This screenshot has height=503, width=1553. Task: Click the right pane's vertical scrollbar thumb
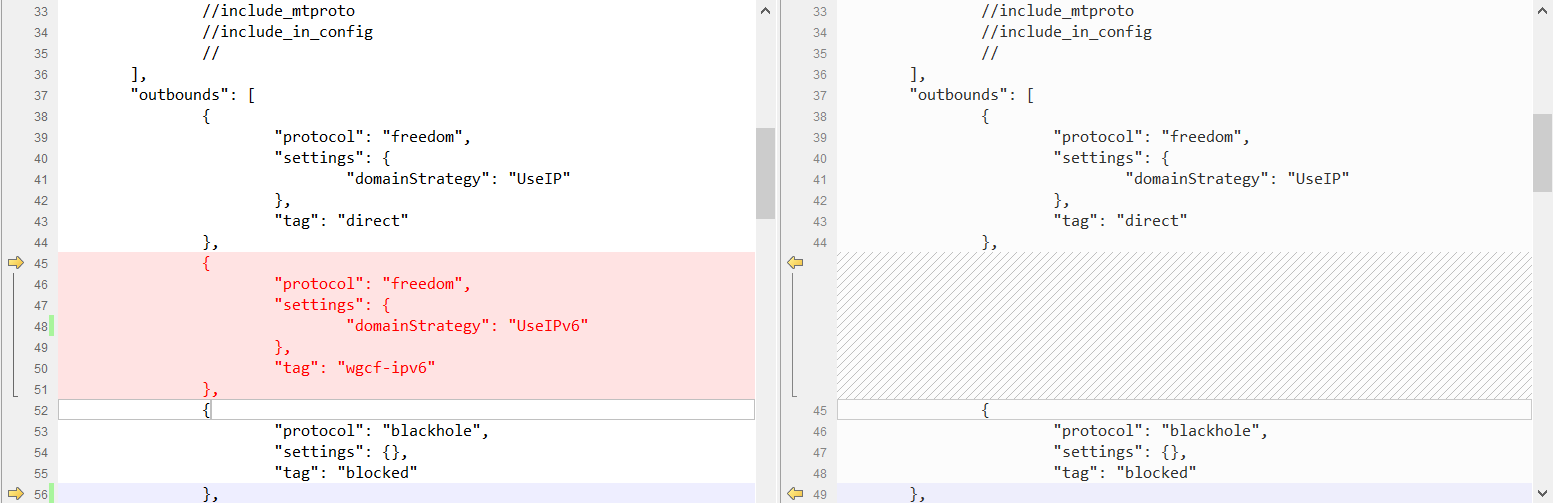click(1542, 151)
